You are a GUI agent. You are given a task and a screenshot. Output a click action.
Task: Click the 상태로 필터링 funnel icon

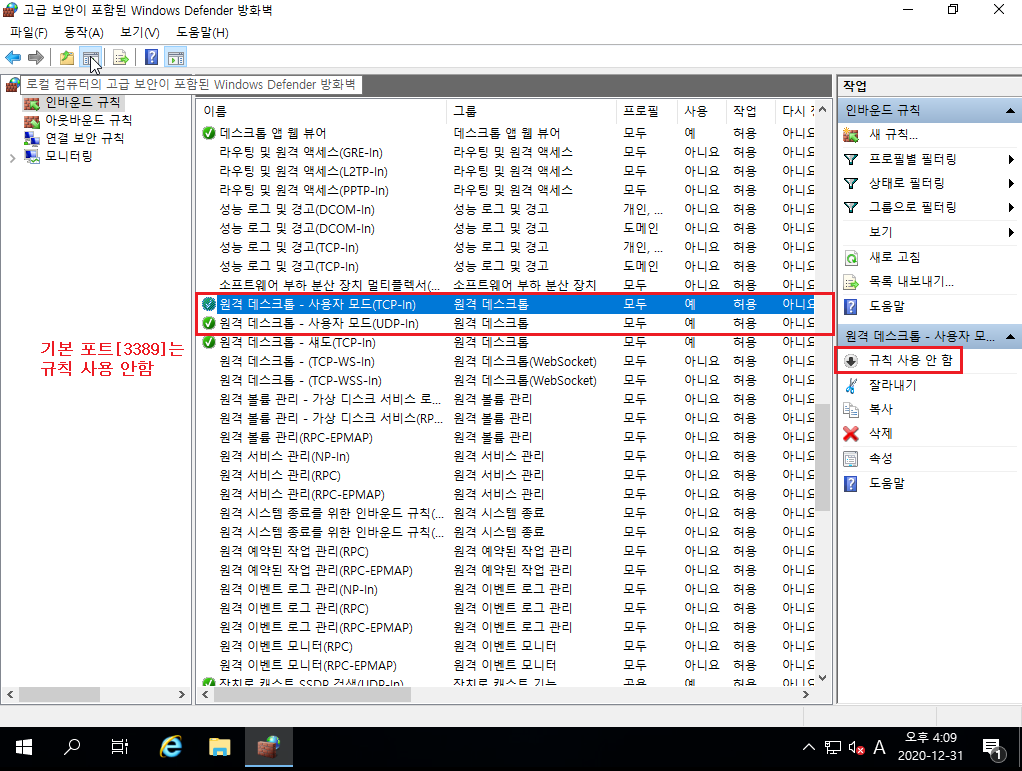851,183
